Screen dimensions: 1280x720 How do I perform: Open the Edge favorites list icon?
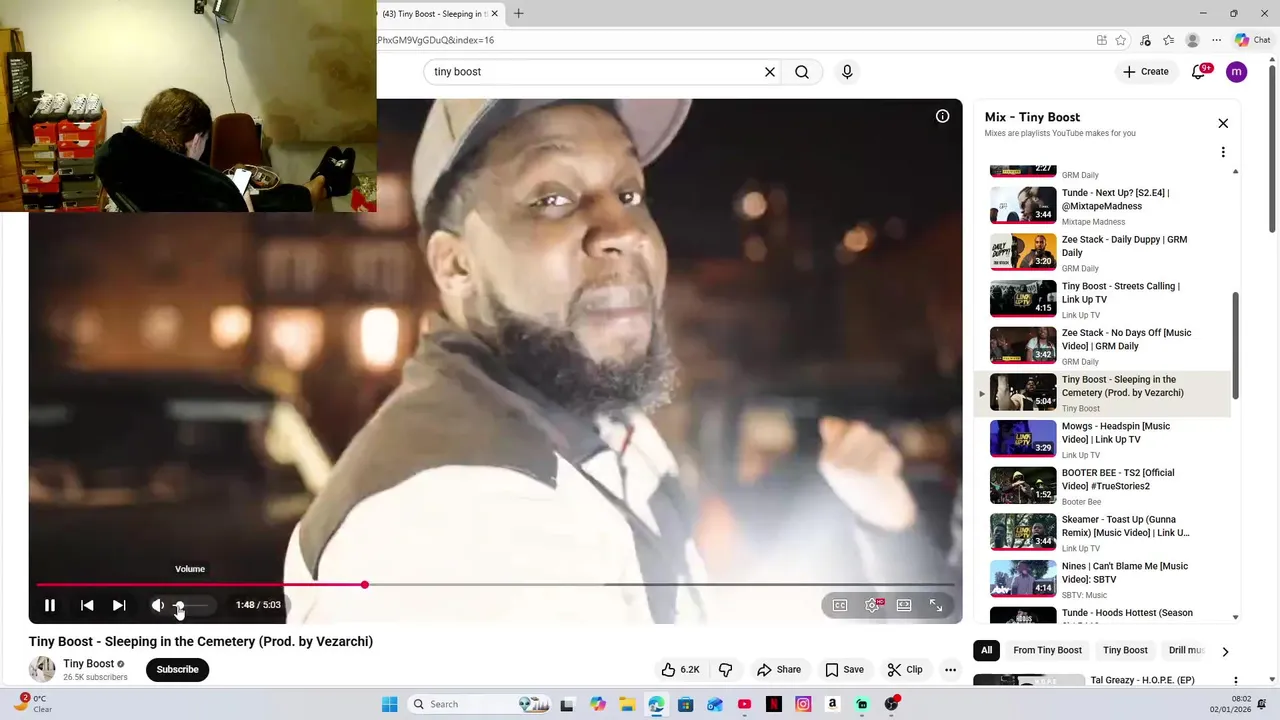pos(1169,40)
